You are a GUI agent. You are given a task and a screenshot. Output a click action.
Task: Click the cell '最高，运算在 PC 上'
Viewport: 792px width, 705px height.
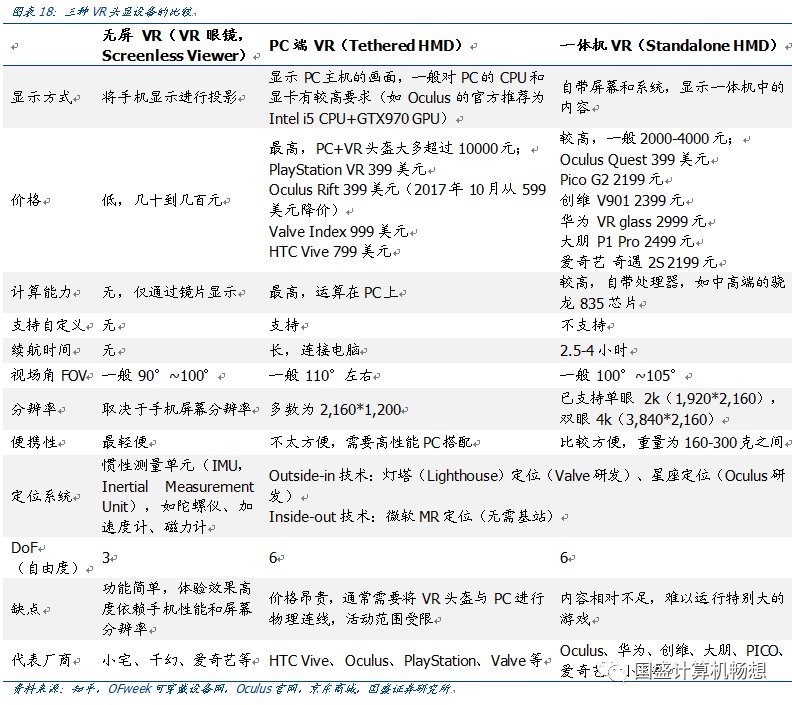pos(333,292)
